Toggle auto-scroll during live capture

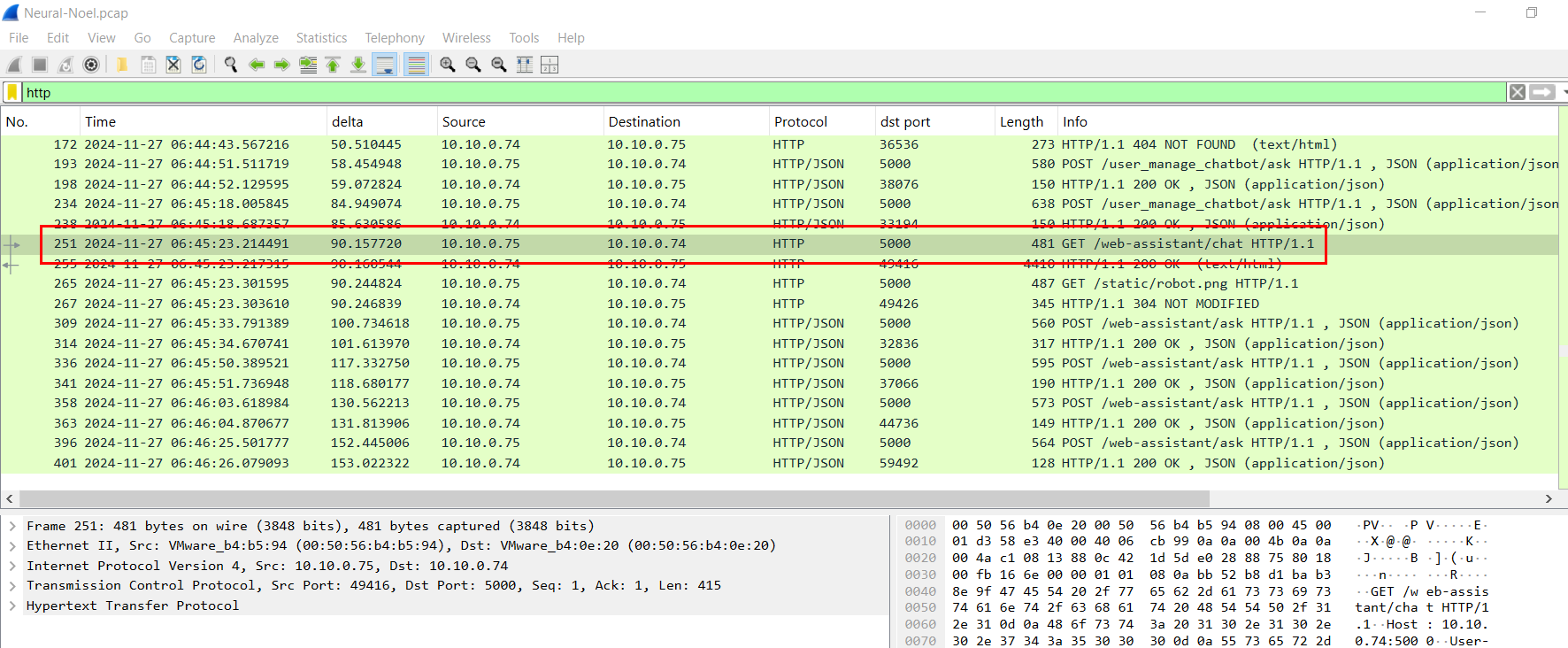[385, 65]
